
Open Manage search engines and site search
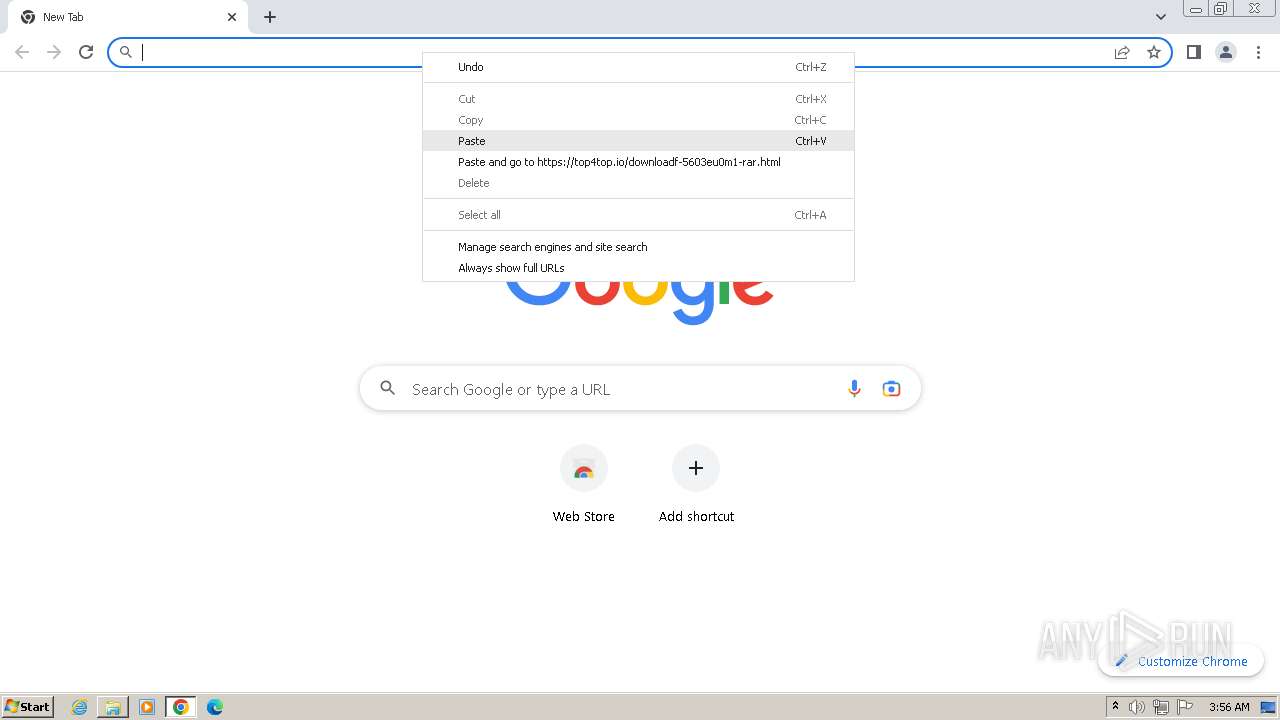pyautogui.click(x=638, y=247)
